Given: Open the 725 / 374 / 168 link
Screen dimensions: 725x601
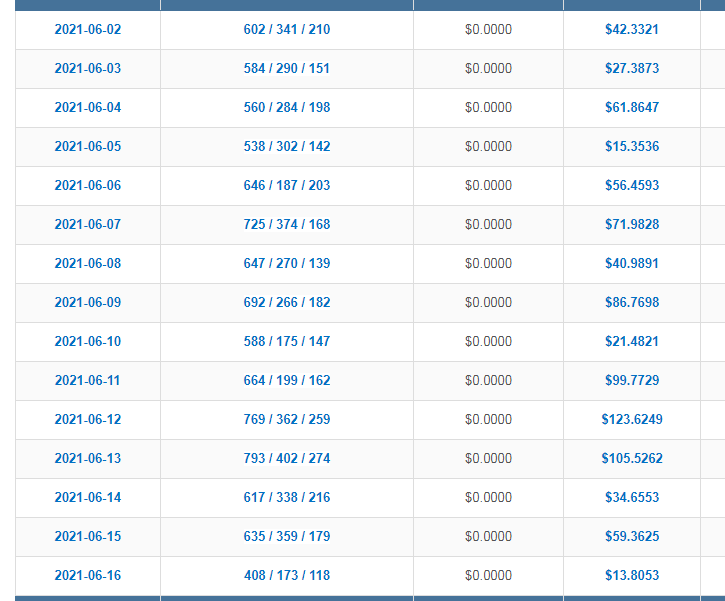Looking at the screenshot, I should tap(287, 225).
